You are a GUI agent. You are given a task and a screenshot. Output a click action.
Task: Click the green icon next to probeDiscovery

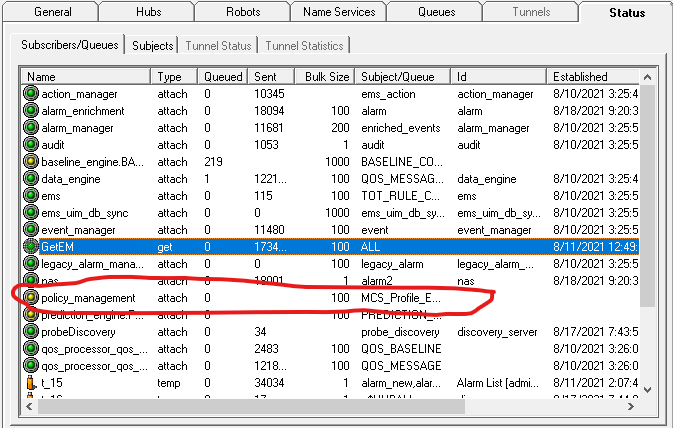tap(32, 332)
